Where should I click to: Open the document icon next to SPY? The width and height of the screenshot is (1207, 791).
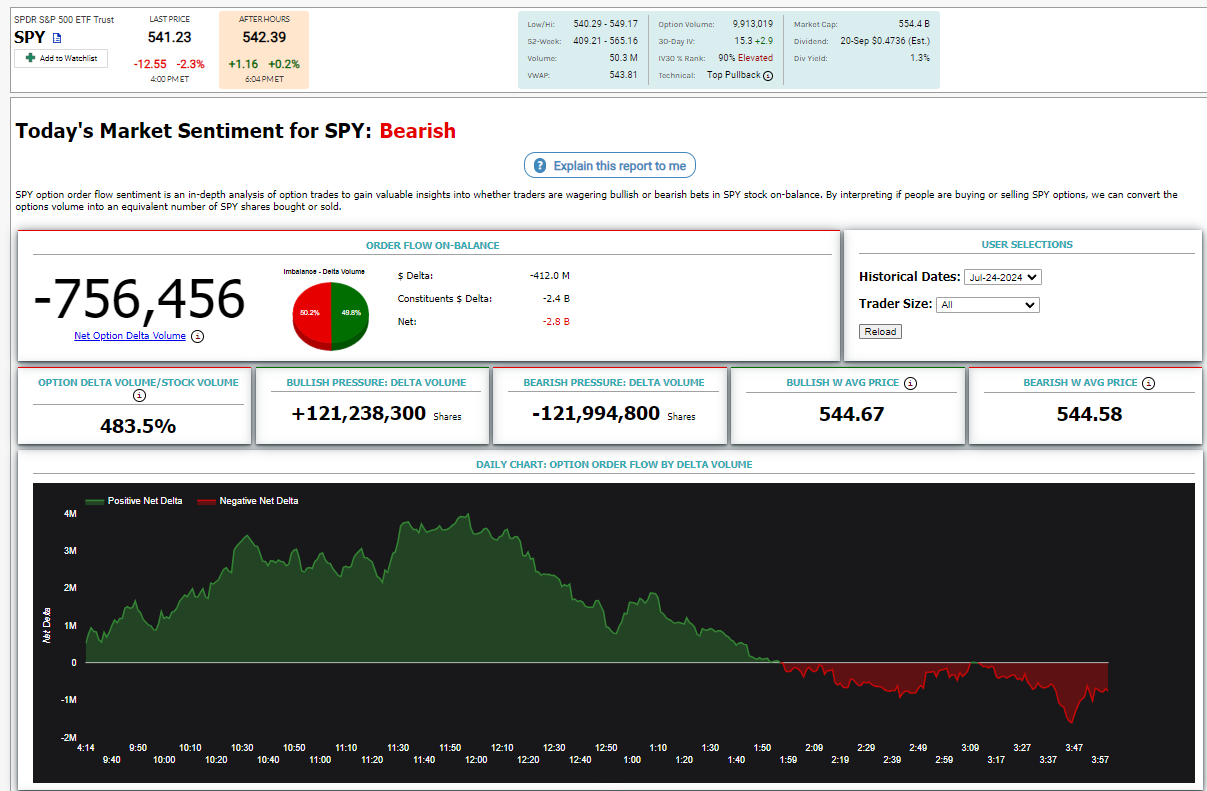(x=57, y=38)
